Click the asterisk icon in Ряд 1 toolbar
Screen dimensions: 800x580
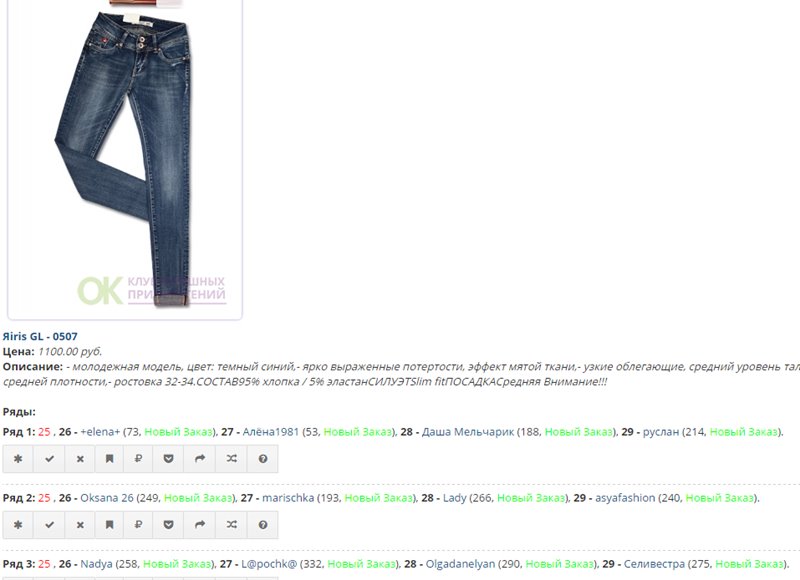(x=18, y=459)
